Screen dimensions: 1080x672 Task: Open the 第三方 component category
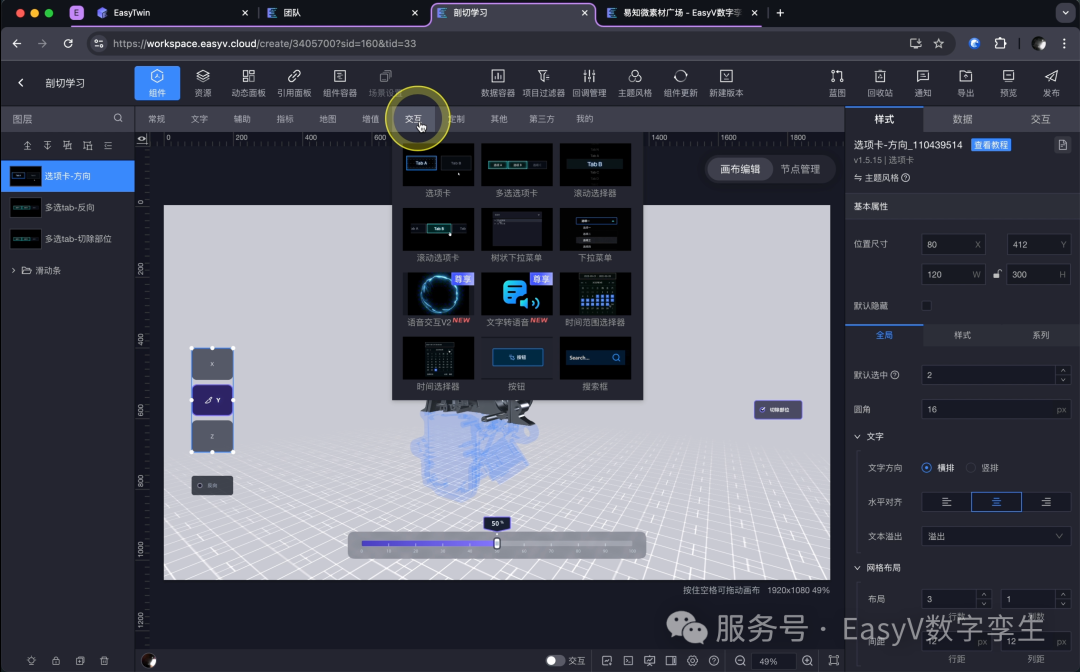tap(541, 119)
